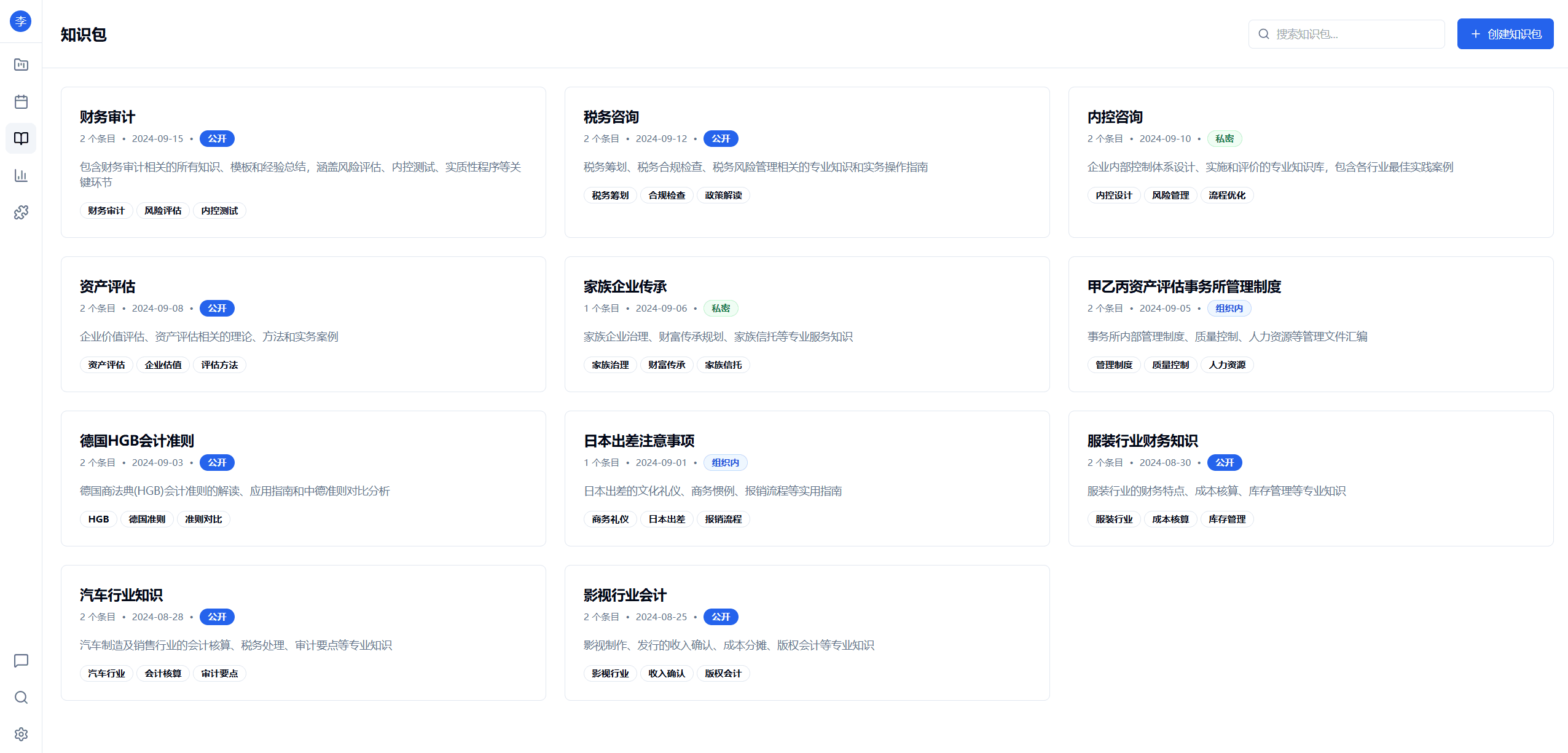Open the 税务咨询 knowledge pack title

[x=610, y=117]
